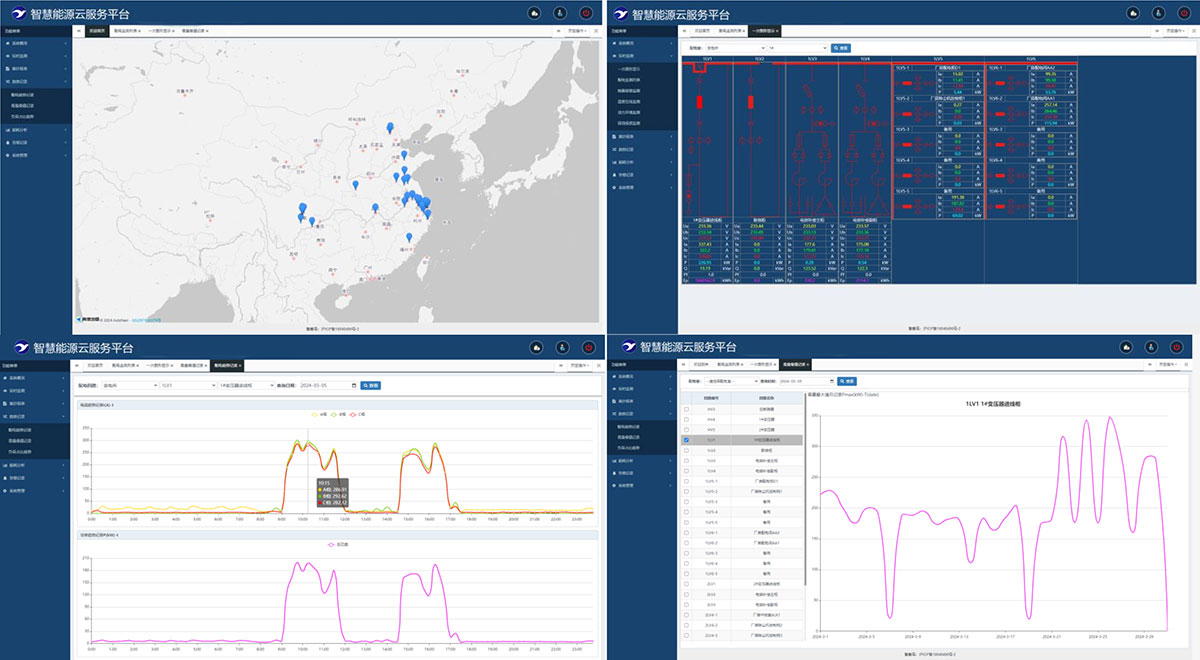1200x660 pixels.
Task: Toggle the yellow A相 legend swatch in current chart
Action: 315,413
